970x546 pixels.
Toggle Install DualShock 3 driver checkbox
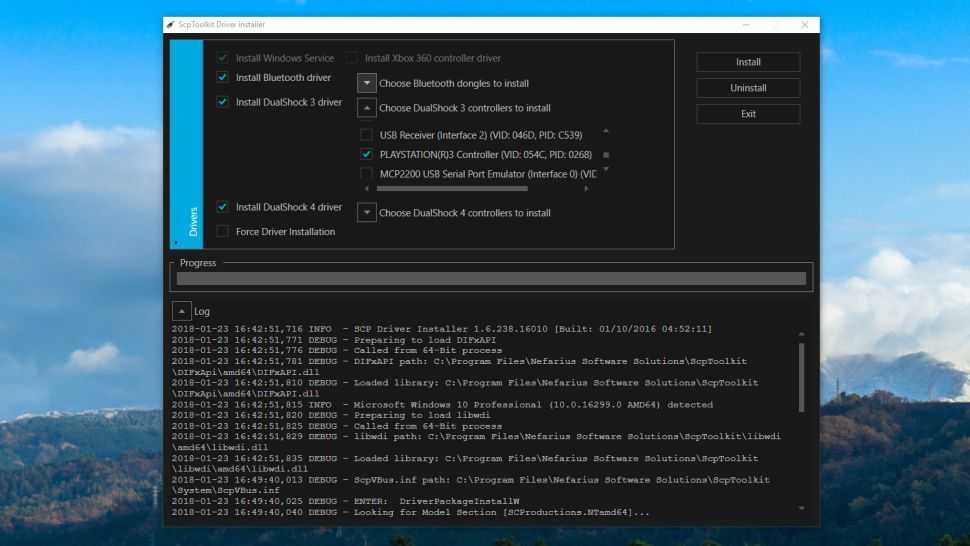[222, 102]
